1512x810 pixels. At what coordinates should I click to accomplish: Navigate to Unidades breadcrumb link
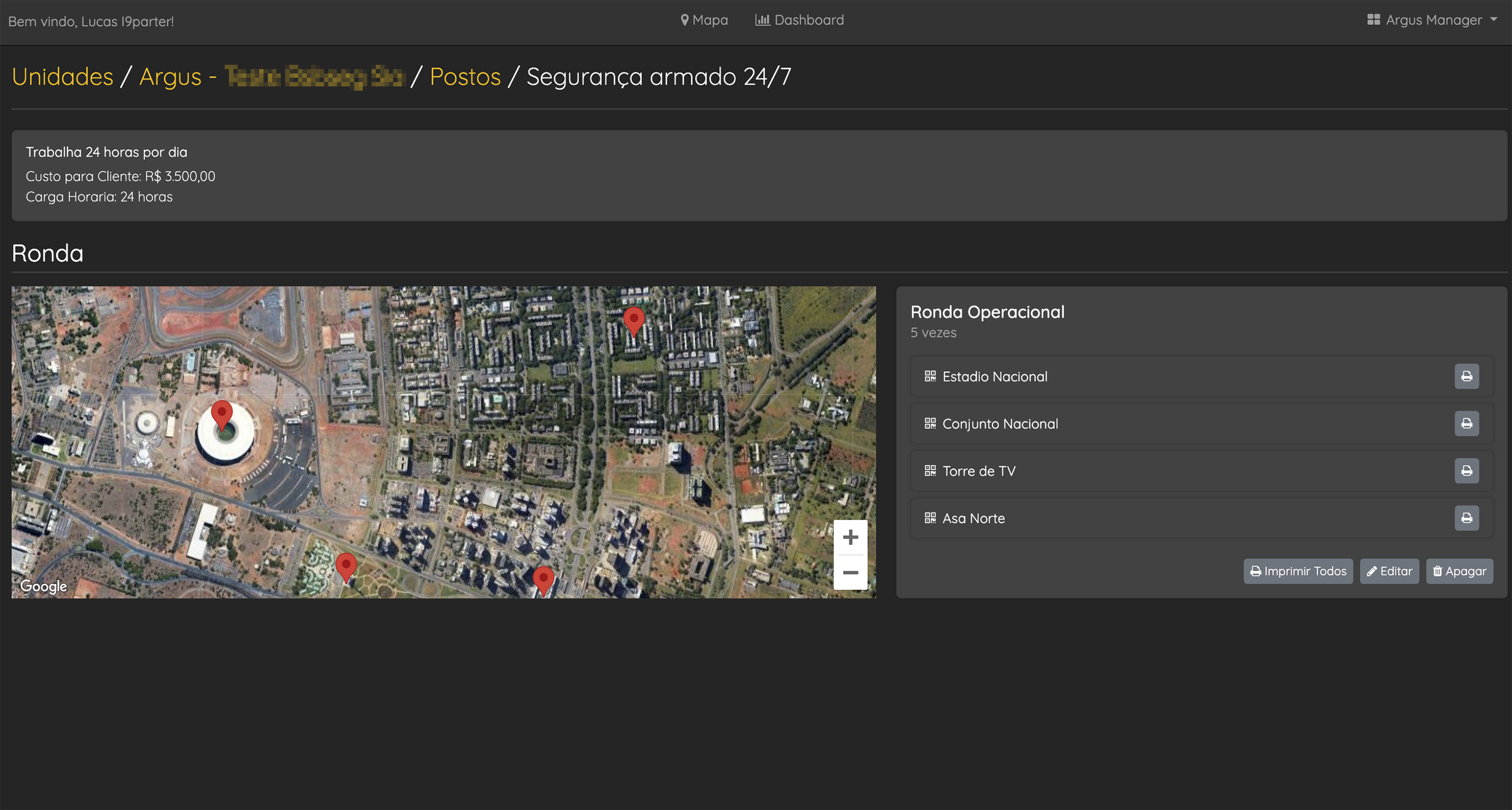click(62, 77)
